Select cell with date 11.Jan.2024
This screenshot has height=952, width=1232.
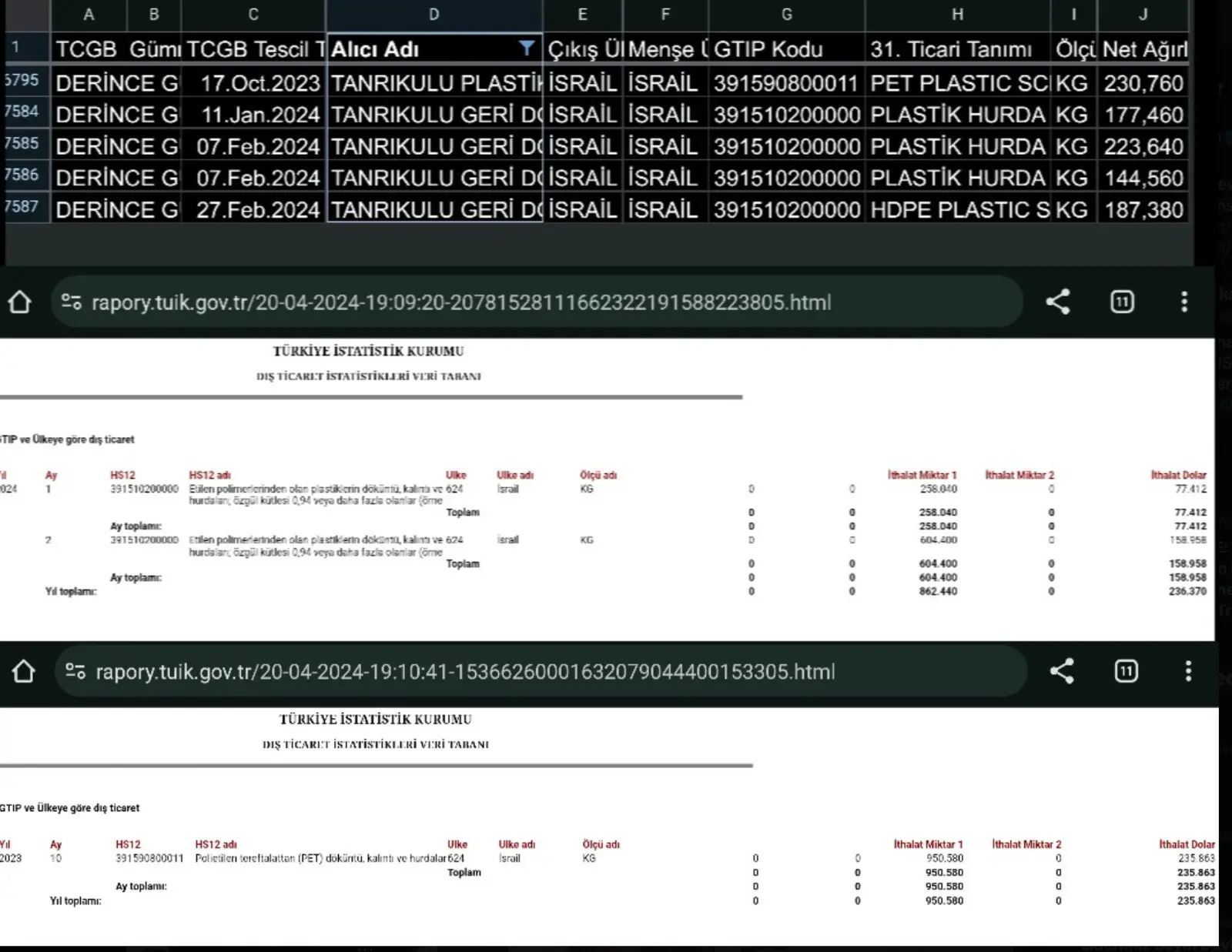(253, 115)
